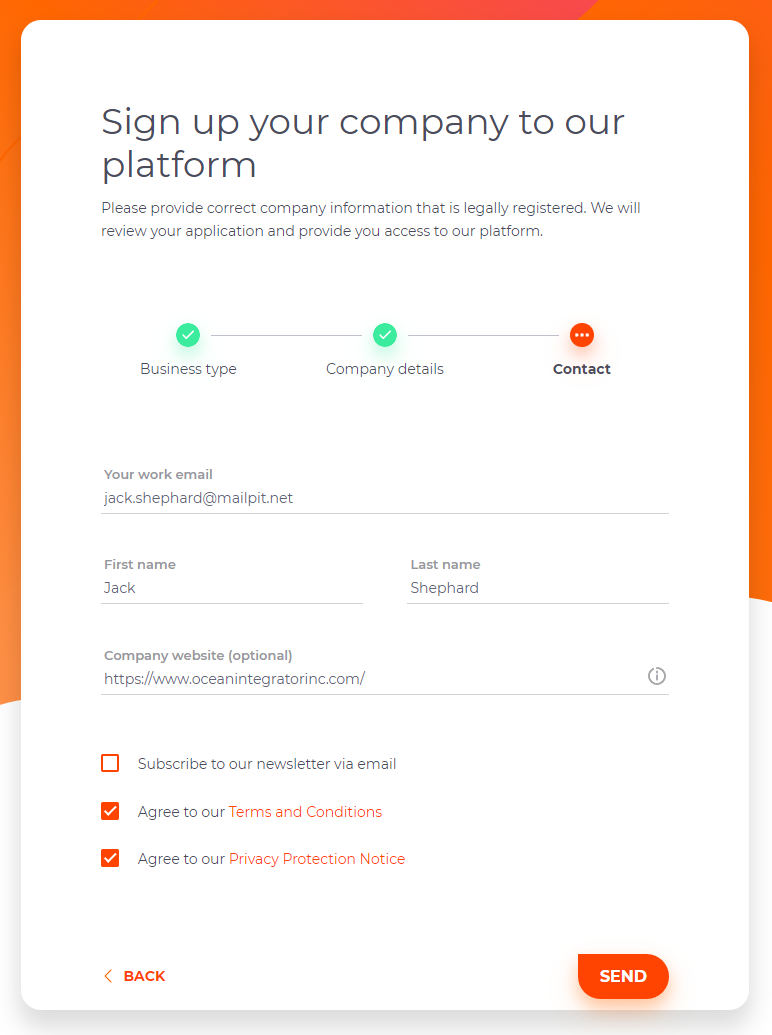Focus the Company website input field
772x1035 pixels.
(371, 679)
